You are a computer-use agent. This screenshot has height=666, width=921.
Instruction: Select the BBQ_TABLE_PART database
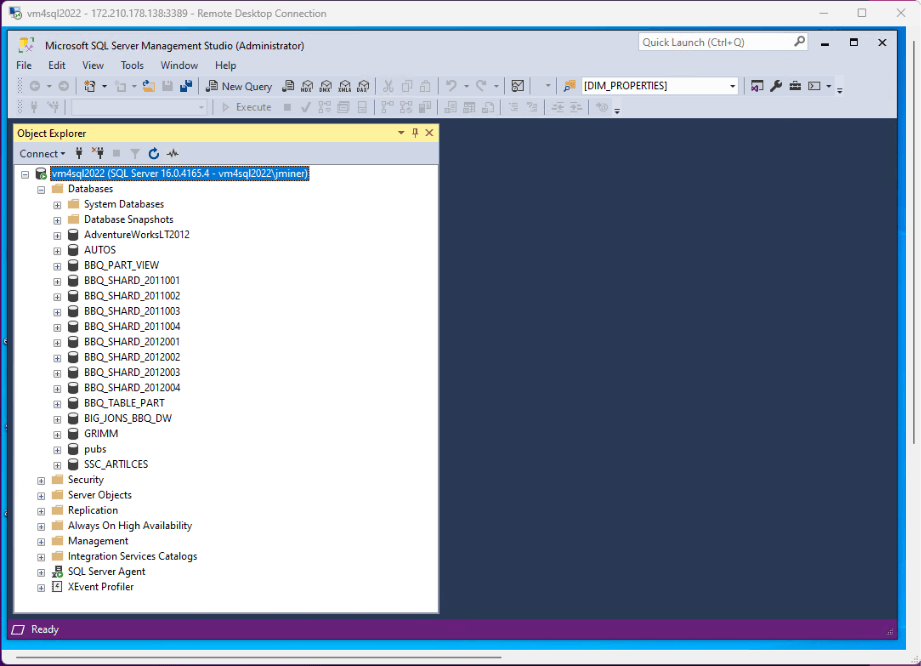(x=124, y=403)
